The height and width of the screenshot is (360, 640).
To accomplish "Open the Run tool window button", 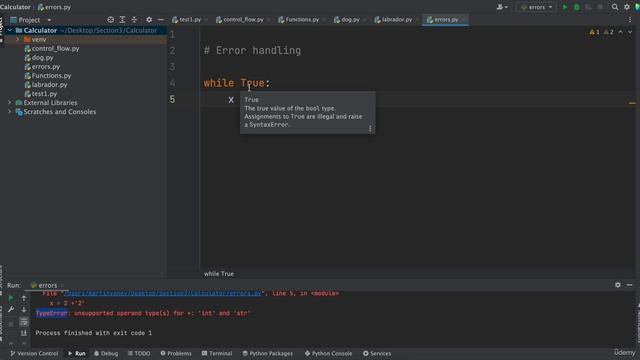I will coord(77,353).
